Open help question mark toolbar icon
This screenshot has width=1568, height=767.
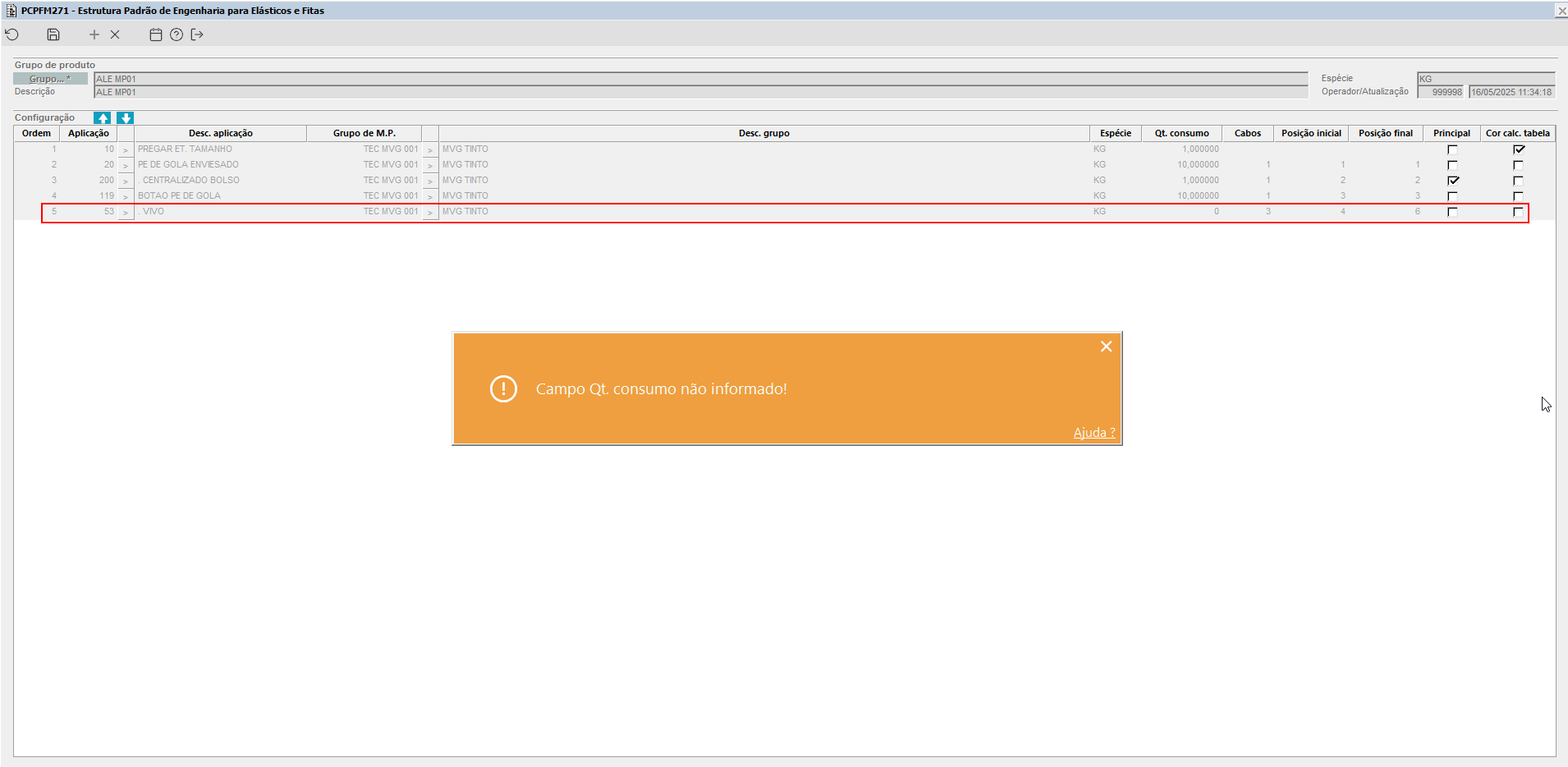pos(177,34)
